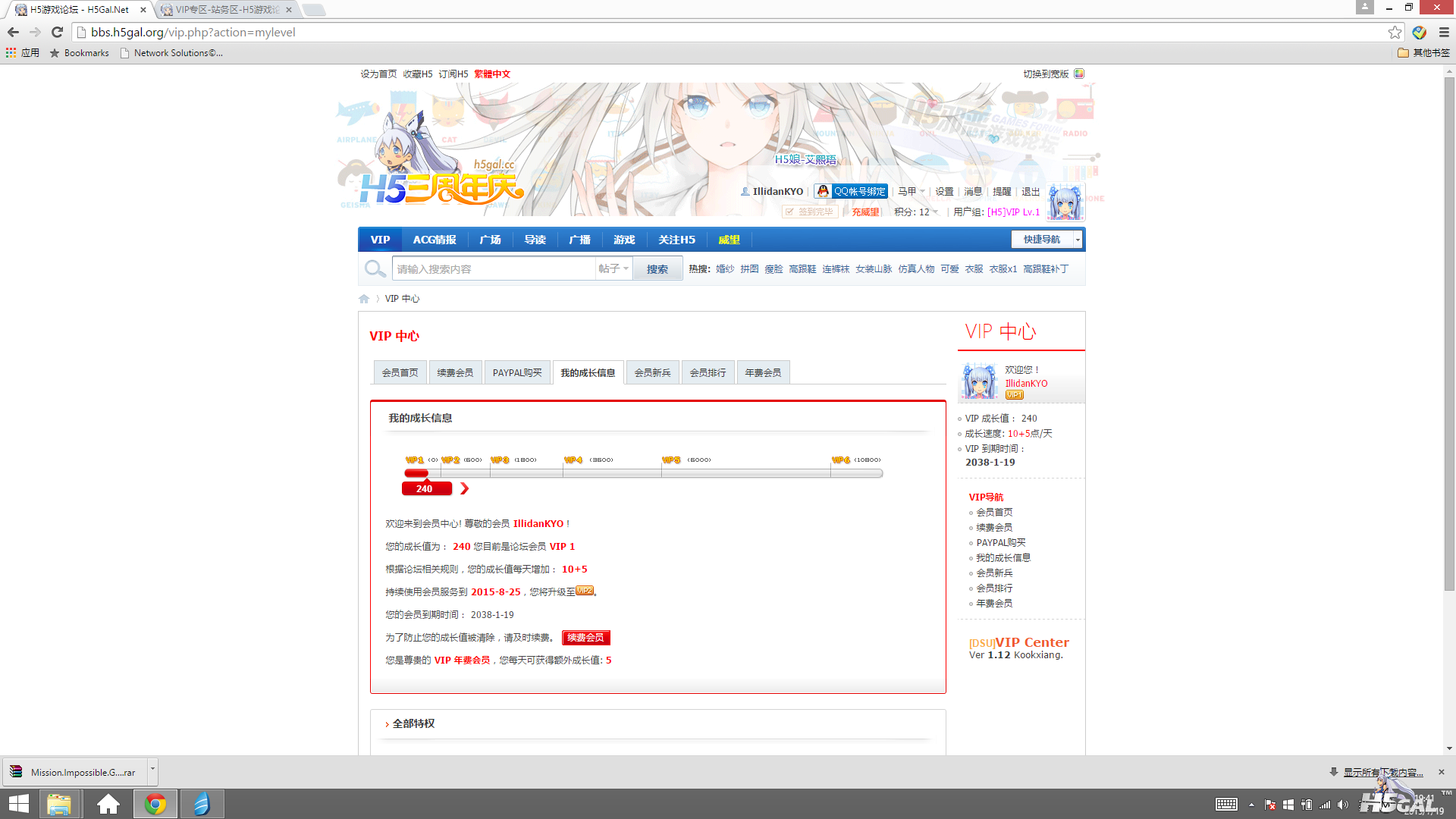Click the 搜索 button
Screen dimensions: 1456x819
click(657, 269)
